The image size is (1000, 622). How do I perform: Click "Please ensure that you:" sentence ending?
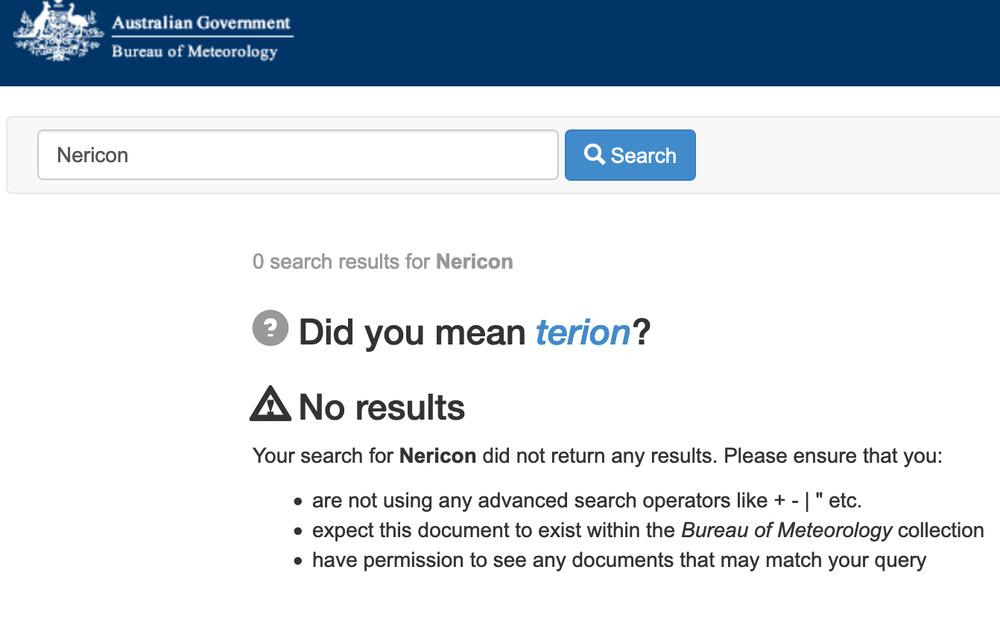pyautogui.click(x=833, y=456)
